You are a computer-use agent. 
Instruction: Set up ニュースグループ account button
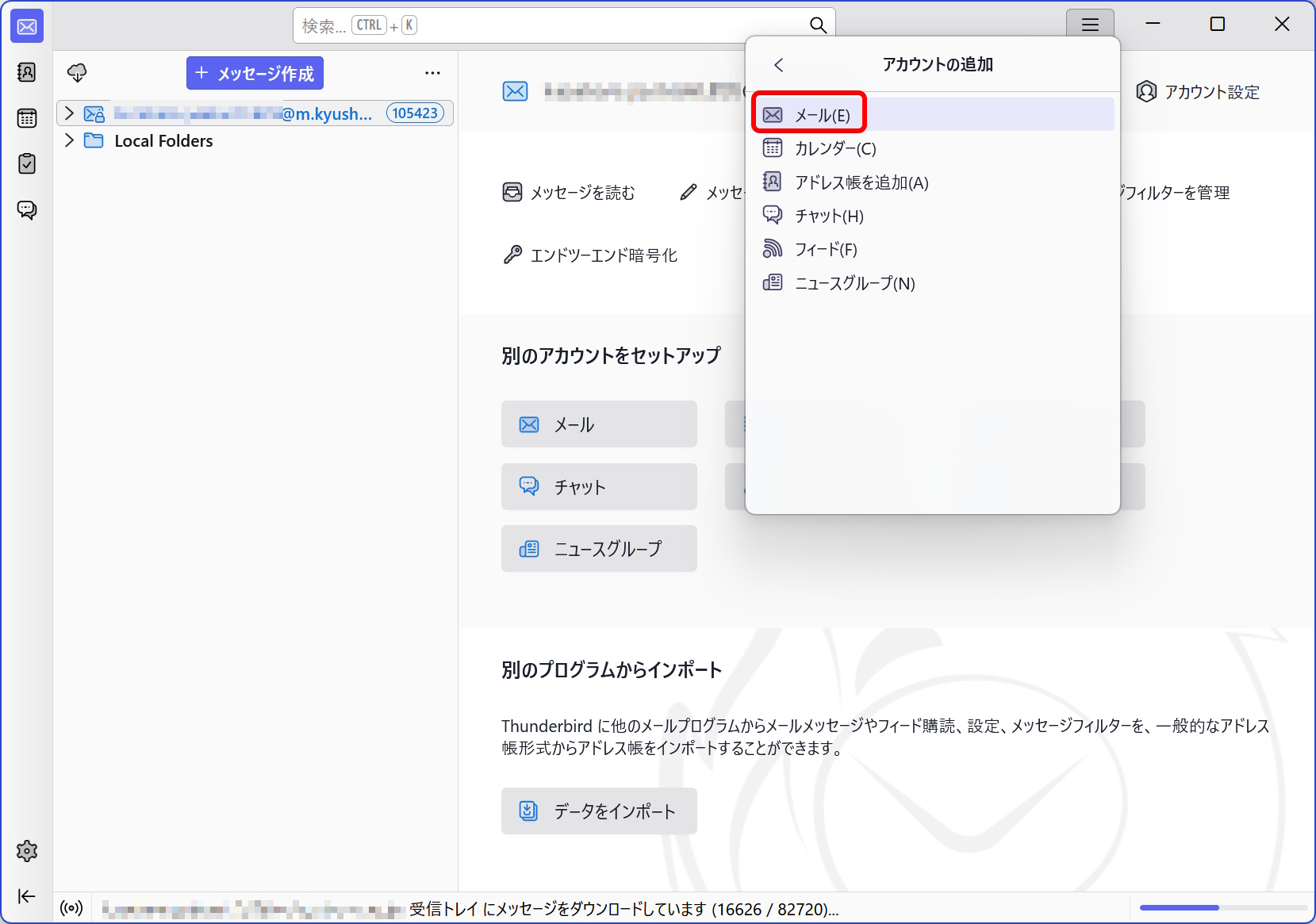(x=599, y=549)
